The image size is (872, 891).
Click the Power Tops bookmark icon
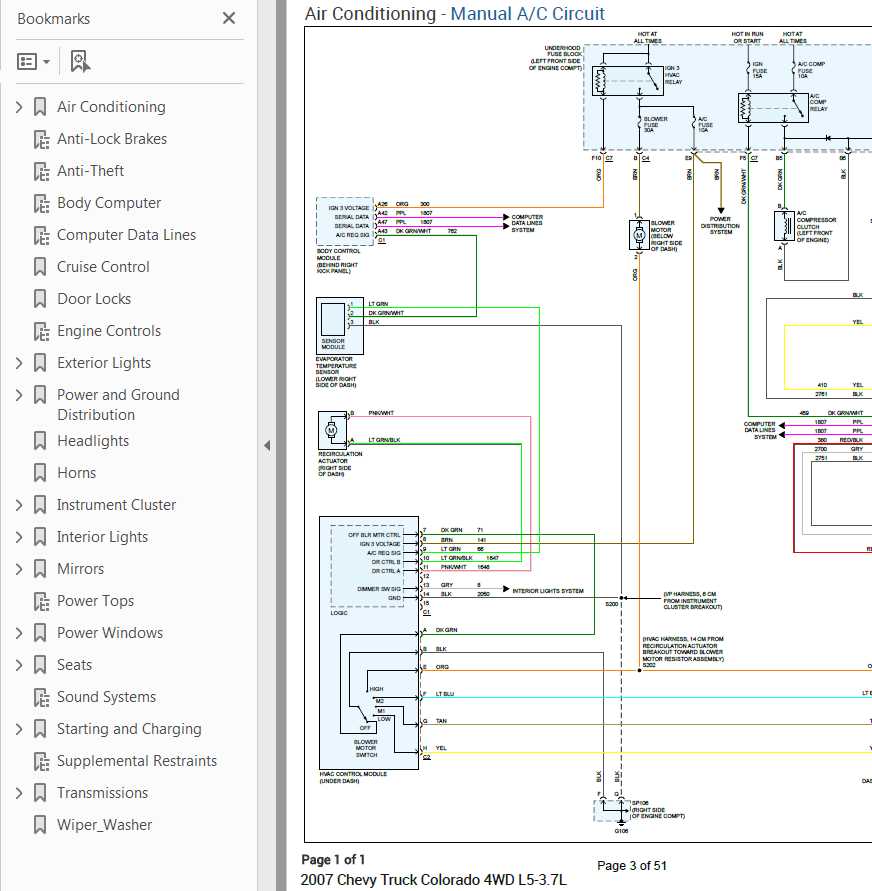[x=41, y=601]
